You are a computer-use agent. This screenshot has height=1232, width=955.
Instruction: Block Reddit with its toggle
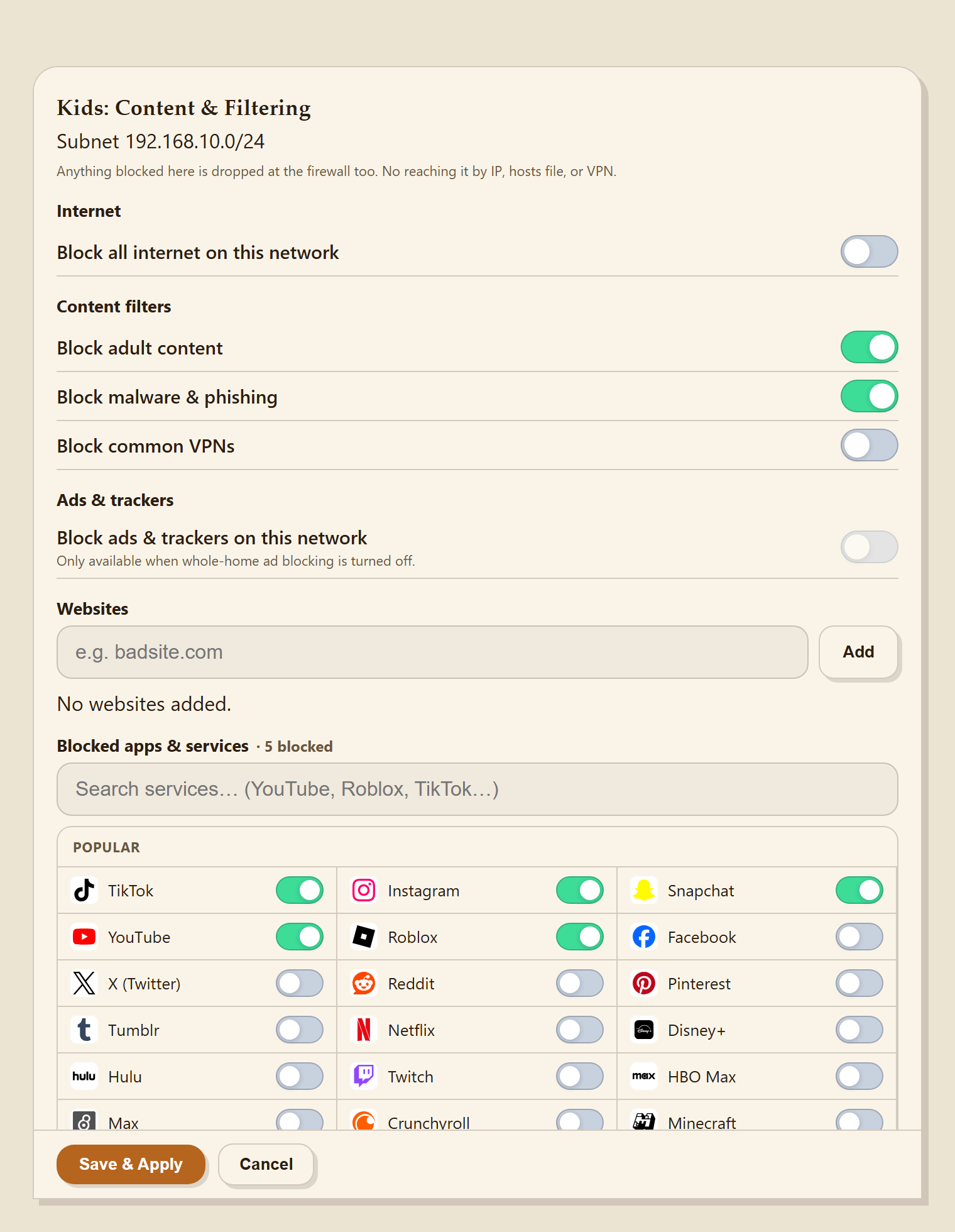[x=579, y=983]
